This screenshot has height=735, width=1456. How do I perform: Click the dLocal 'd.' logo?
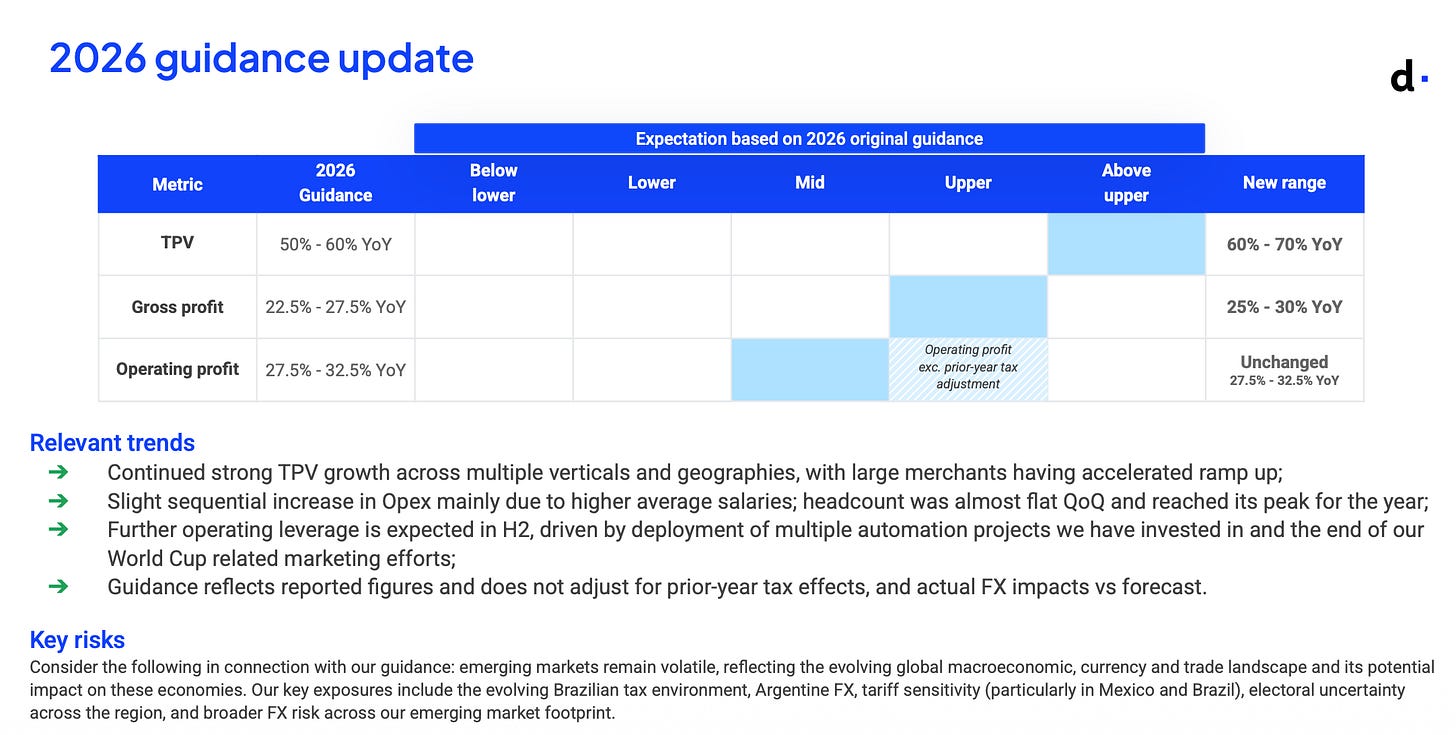1408,76
